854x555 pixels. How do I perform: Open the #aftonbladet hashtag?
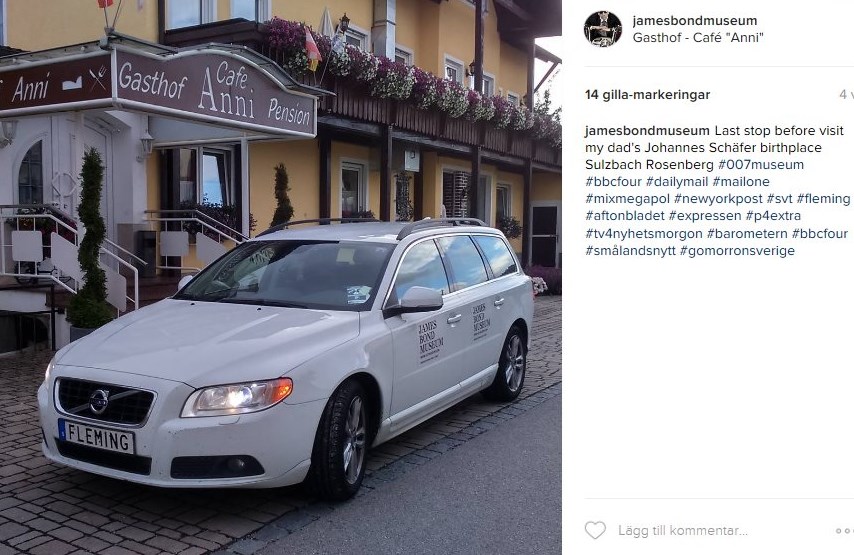pos(625,216)
